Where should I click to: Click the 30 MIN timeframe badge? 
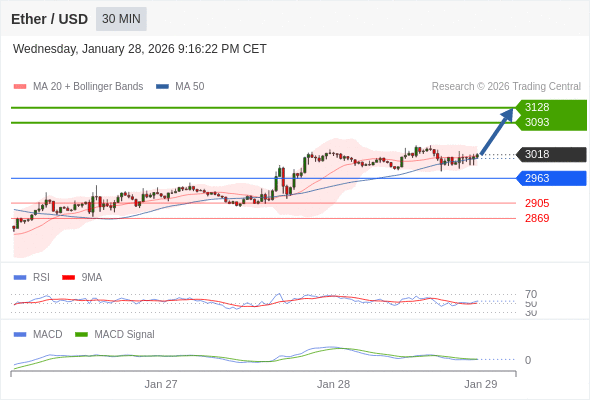[x=121, y=19]
